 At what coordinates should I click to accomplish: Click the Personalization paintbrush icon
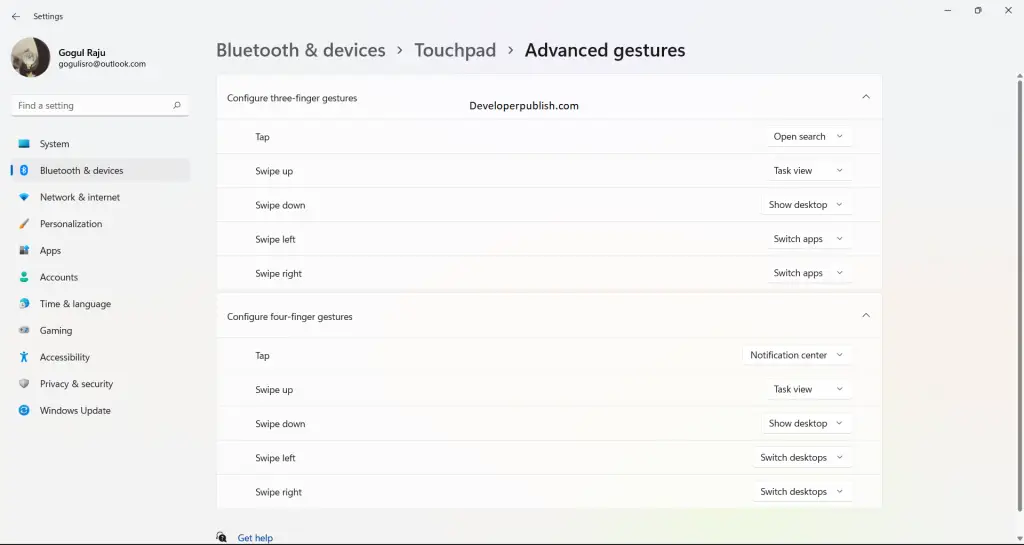24,224
